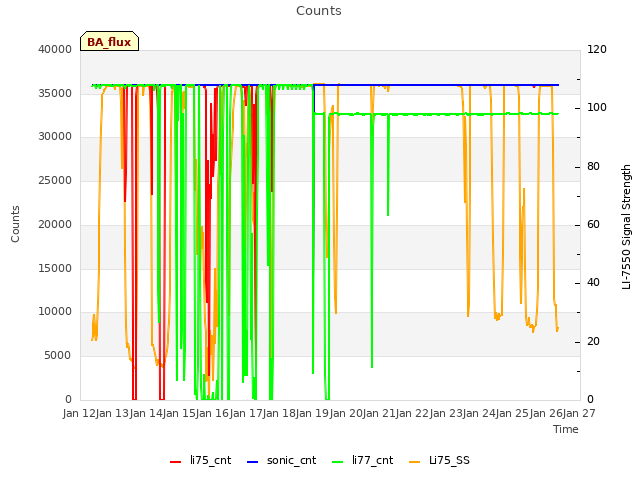Click the LI-7550 Signal Strength axis label
The height and width of the screenshot is (480, 640).
[627, 227]
